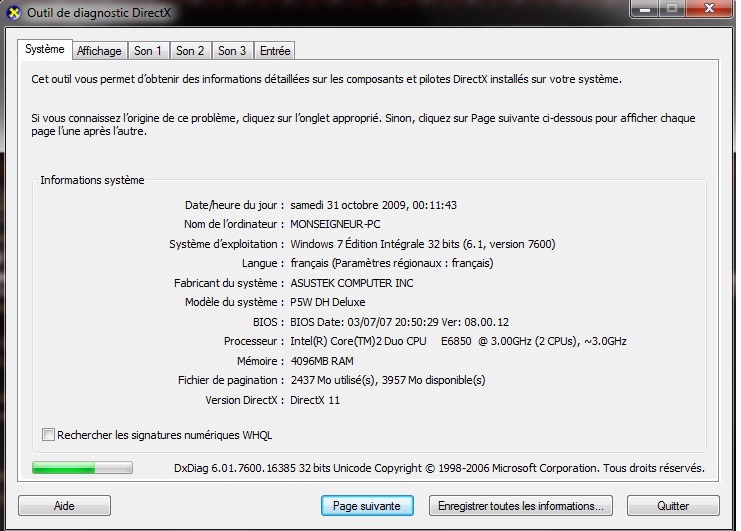The height and width of the screenshot is (531, 741).
Task: Open the Son 3 tab
Action: [x=232, y=51]
